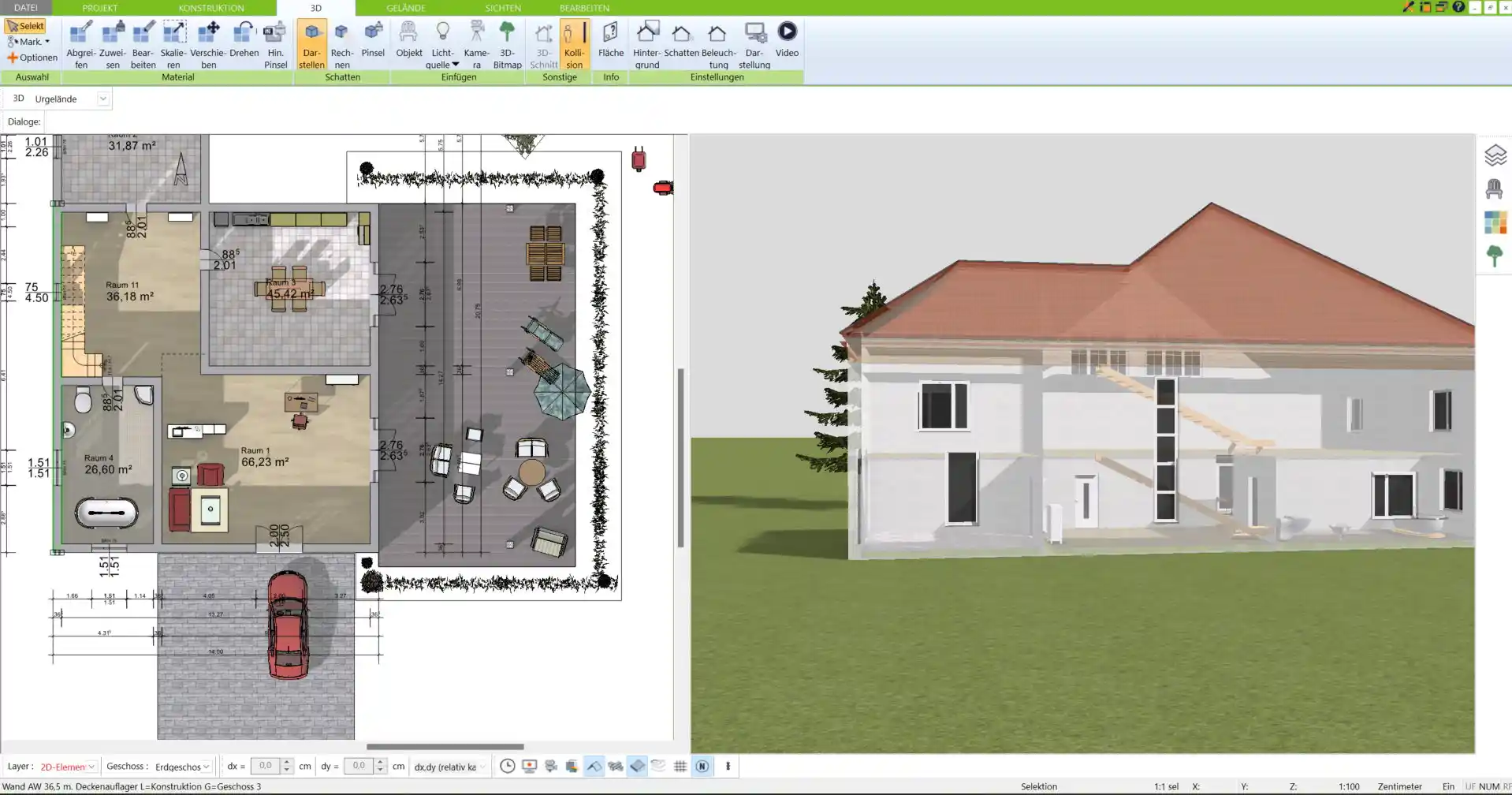The width and height of the screenshot is (1512, 795).
Task: Click the dx value input field
Action: click(266, 766)
